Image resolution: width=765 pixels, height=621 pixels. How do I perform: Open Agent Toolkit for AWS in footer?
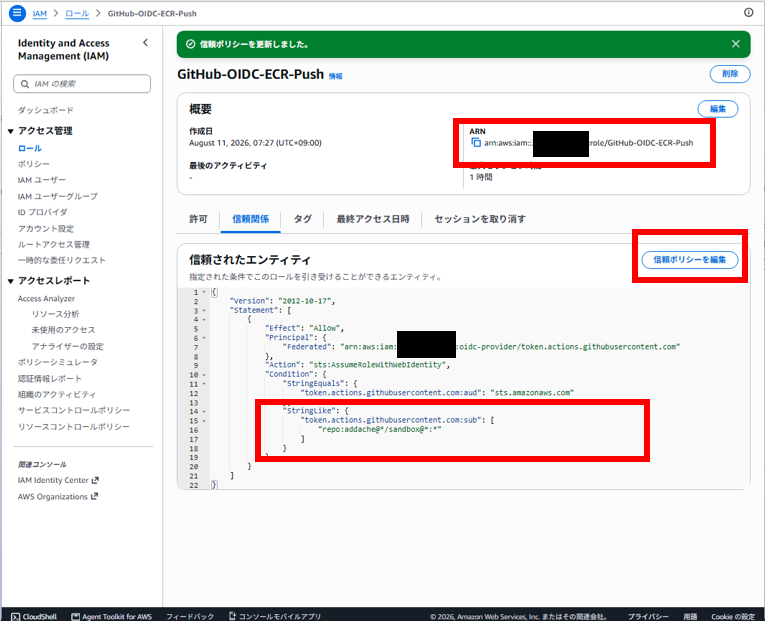112,617
